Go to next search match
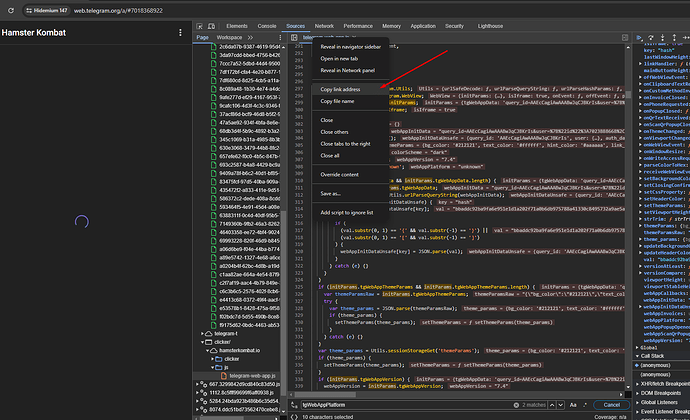This screenshot has height=420, width=690. pyautogui.click(x=561, y=405)
